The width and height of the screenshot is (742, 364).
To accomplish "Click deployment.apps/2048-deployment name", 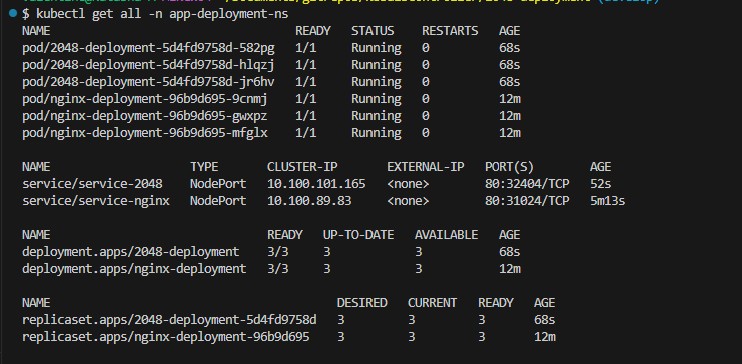I will (x=131, y=252).
